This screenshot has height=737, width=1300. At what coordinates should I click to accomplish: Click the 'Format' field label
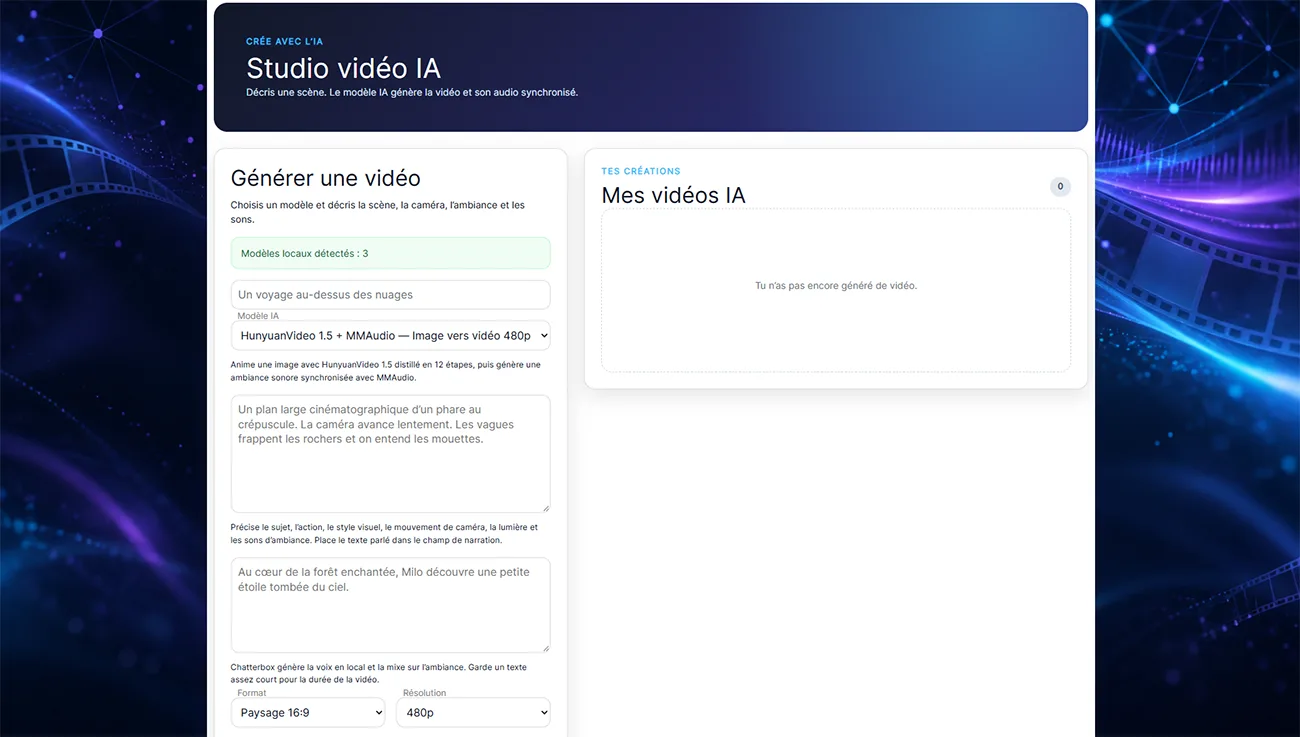252,693
